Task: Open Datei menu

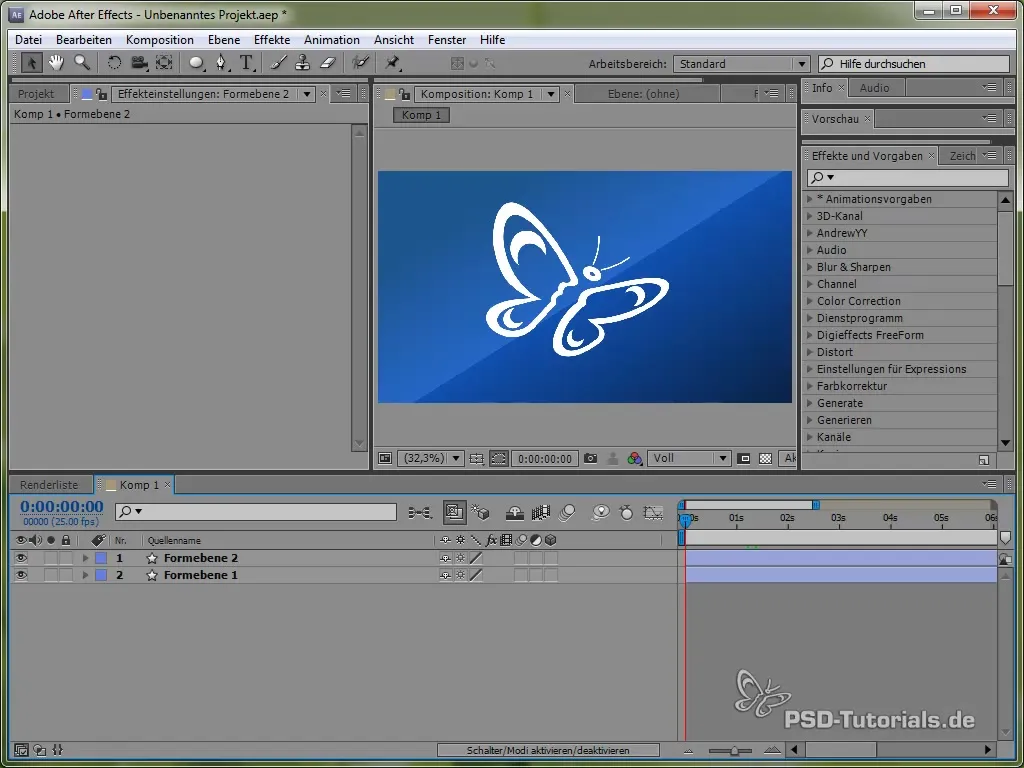Action: [x=28, y=40]
